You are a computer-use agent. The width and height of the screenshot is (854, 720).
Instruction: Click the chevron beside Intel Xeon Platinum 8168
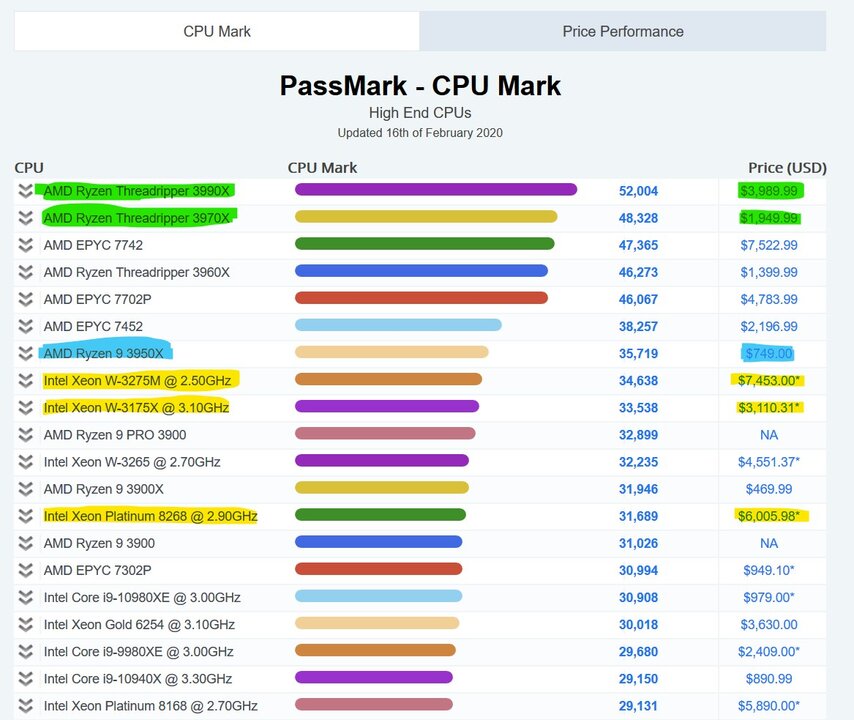(25, 706)
